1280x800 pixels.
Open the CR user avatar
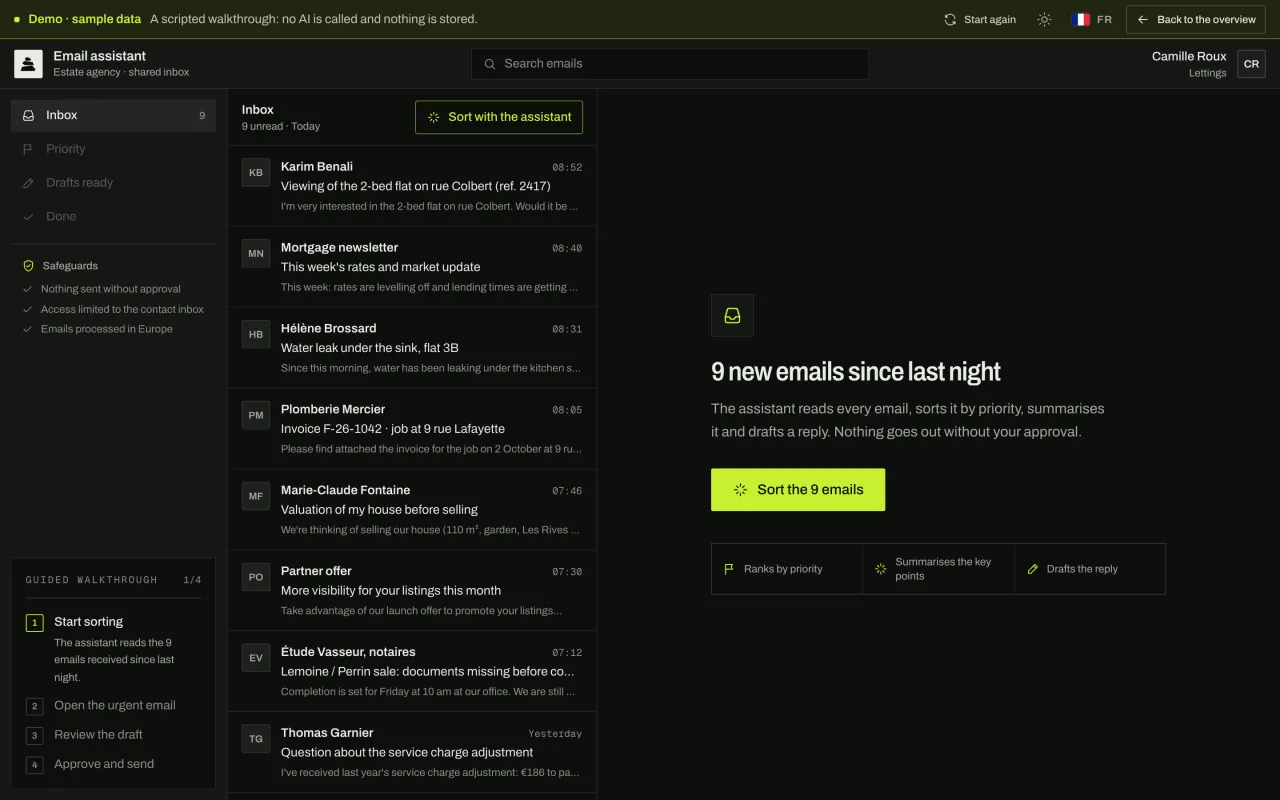tap(1251, 64)
